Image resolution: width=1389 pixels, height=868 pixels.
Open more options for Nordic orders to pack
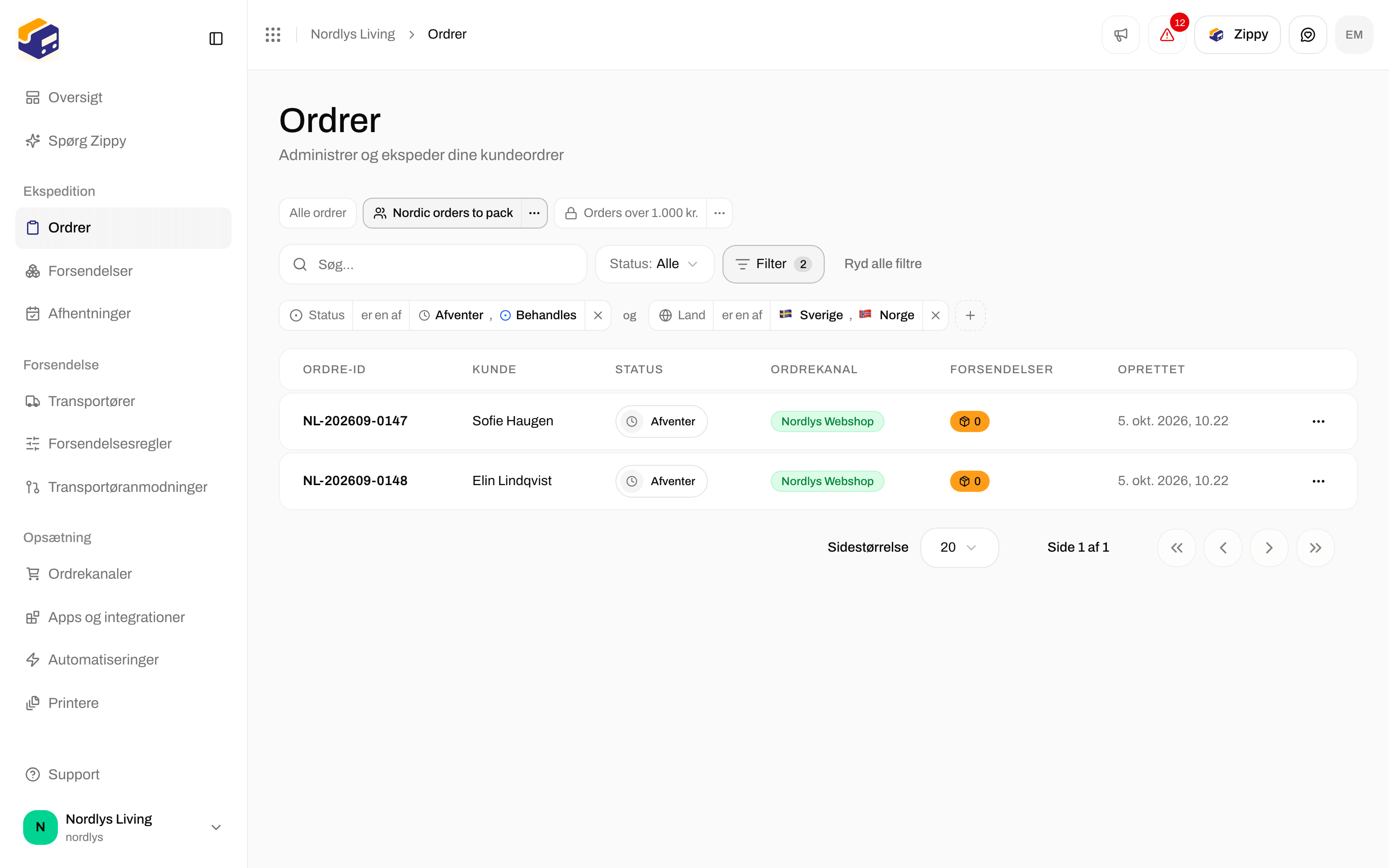(x=534, y=213)
